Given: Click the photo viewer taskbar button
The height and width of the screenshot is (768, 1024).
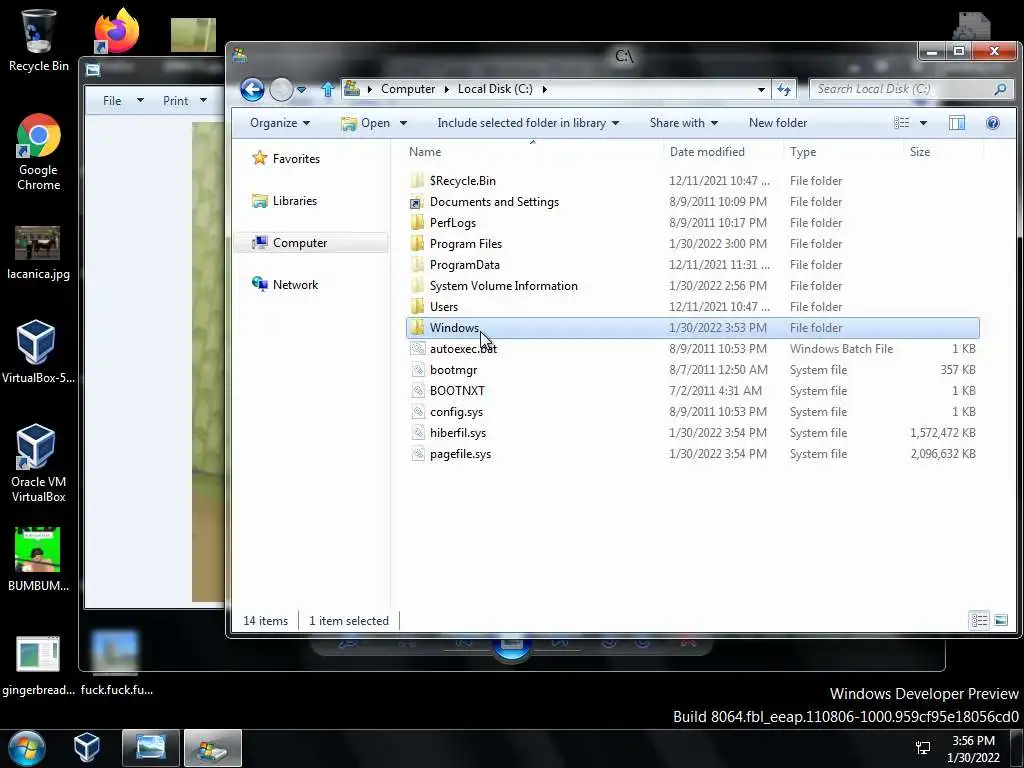Looking at the screenshot, I should pos(150,748).
